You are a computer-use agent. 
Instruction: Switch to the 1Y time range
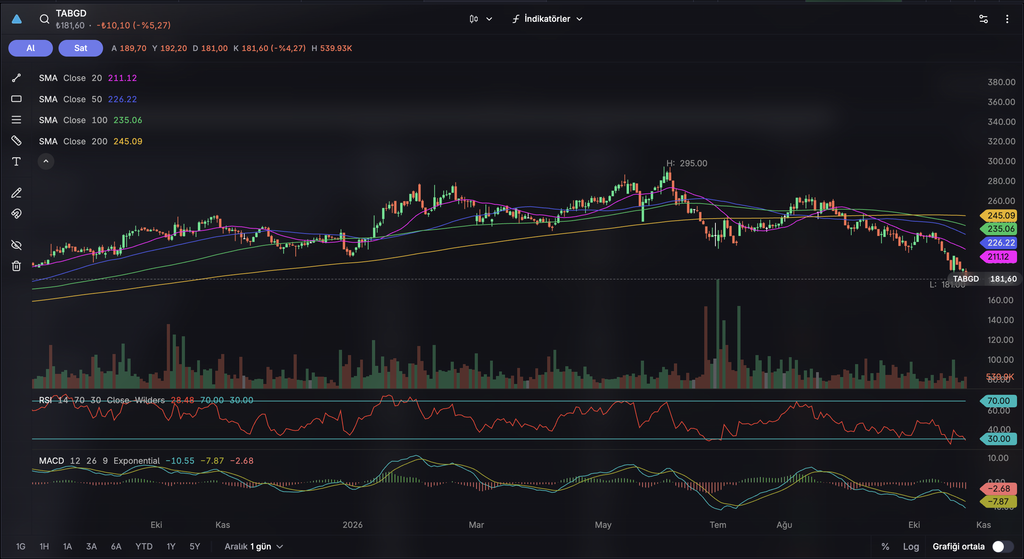(x=171, y=547)
